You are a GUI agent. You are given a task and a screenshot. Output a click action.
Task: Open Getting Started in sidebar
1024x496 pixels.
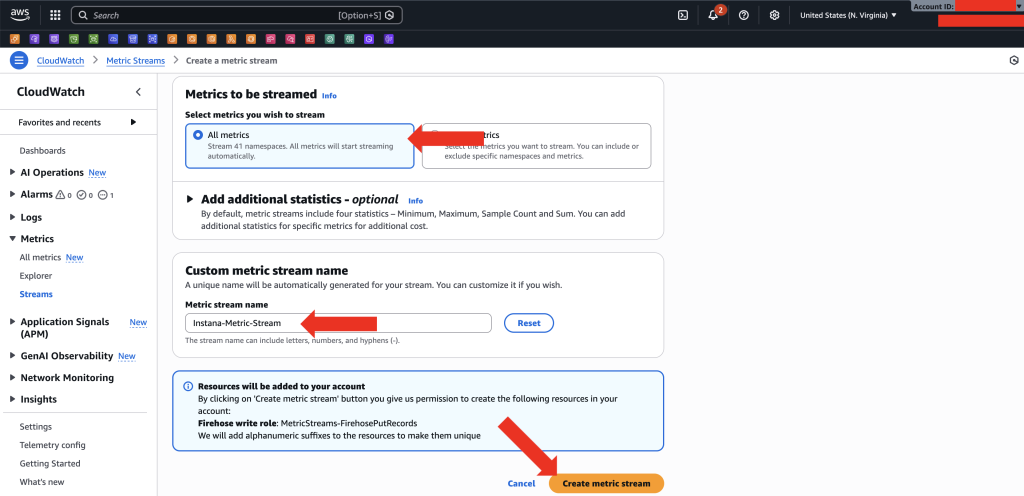click(x=50, y=463)
